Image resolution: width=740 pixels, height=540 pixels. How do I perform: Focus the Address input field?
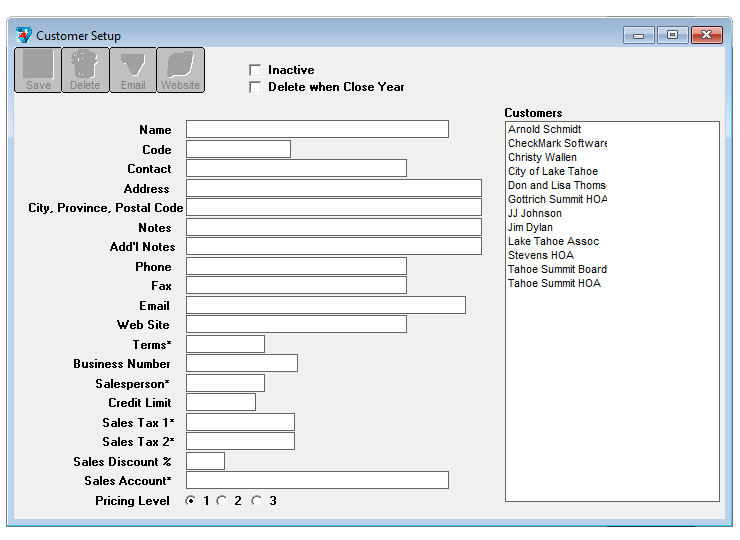coord(334,188)
